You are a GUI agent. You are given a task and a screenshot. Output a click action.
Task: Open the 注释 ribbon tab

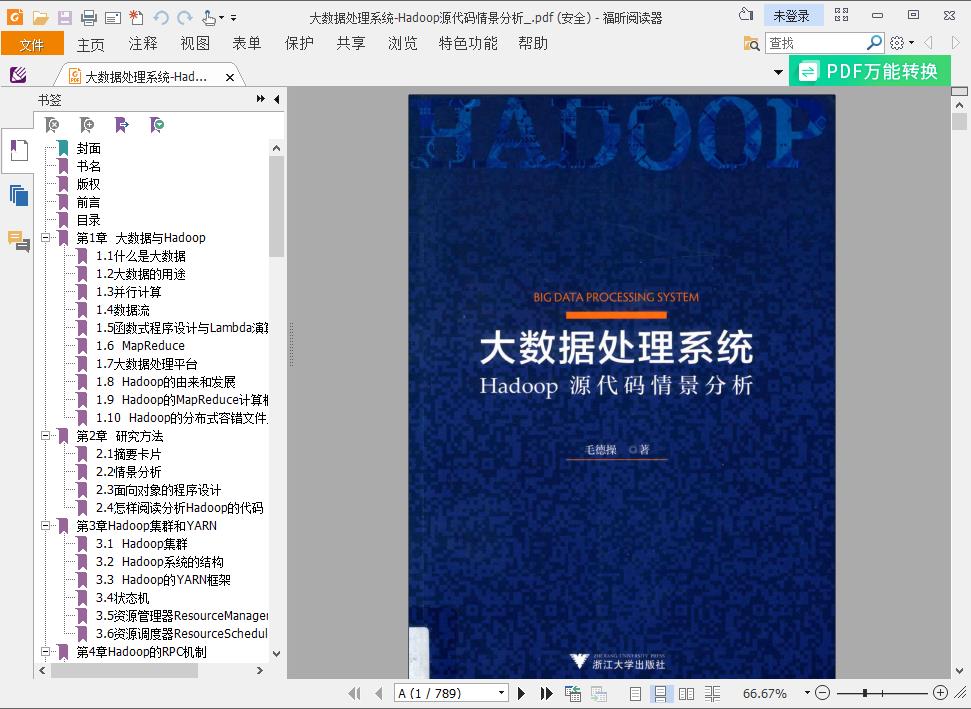pyautogui.click(x=142, y=43)
